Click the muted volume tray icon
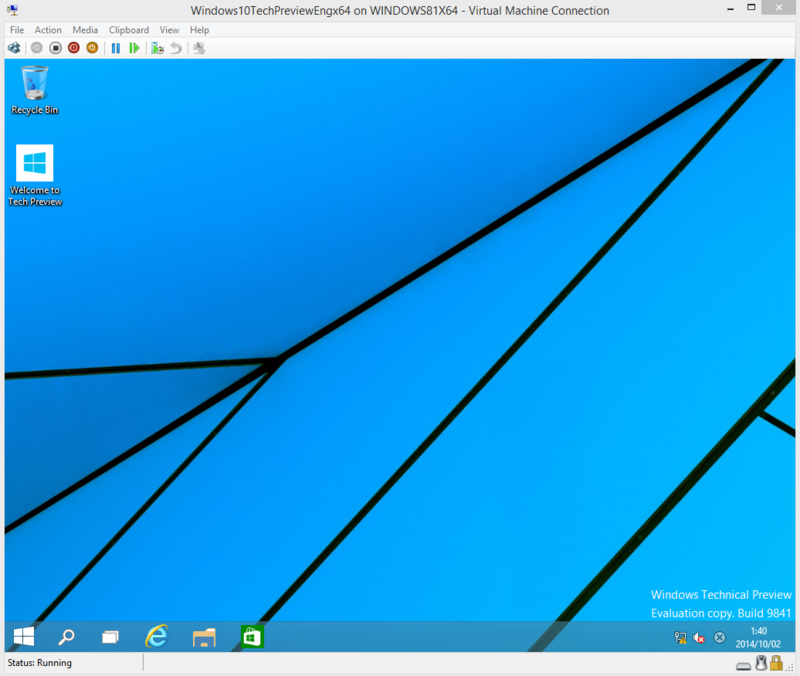 (x=698, y=637)
